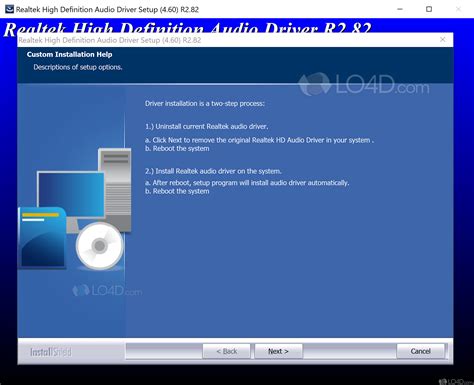The width and height of the screenshot is (474, 385).
Task: Click the large LO4D.com watermark logo
Action: pos(364,85)
